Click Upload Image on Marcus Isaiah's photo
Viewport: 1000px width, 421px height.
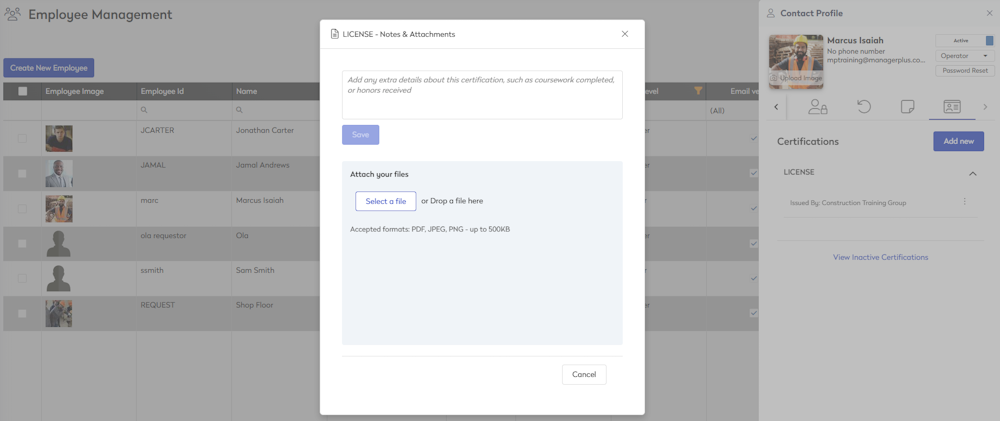coord(796,78)
